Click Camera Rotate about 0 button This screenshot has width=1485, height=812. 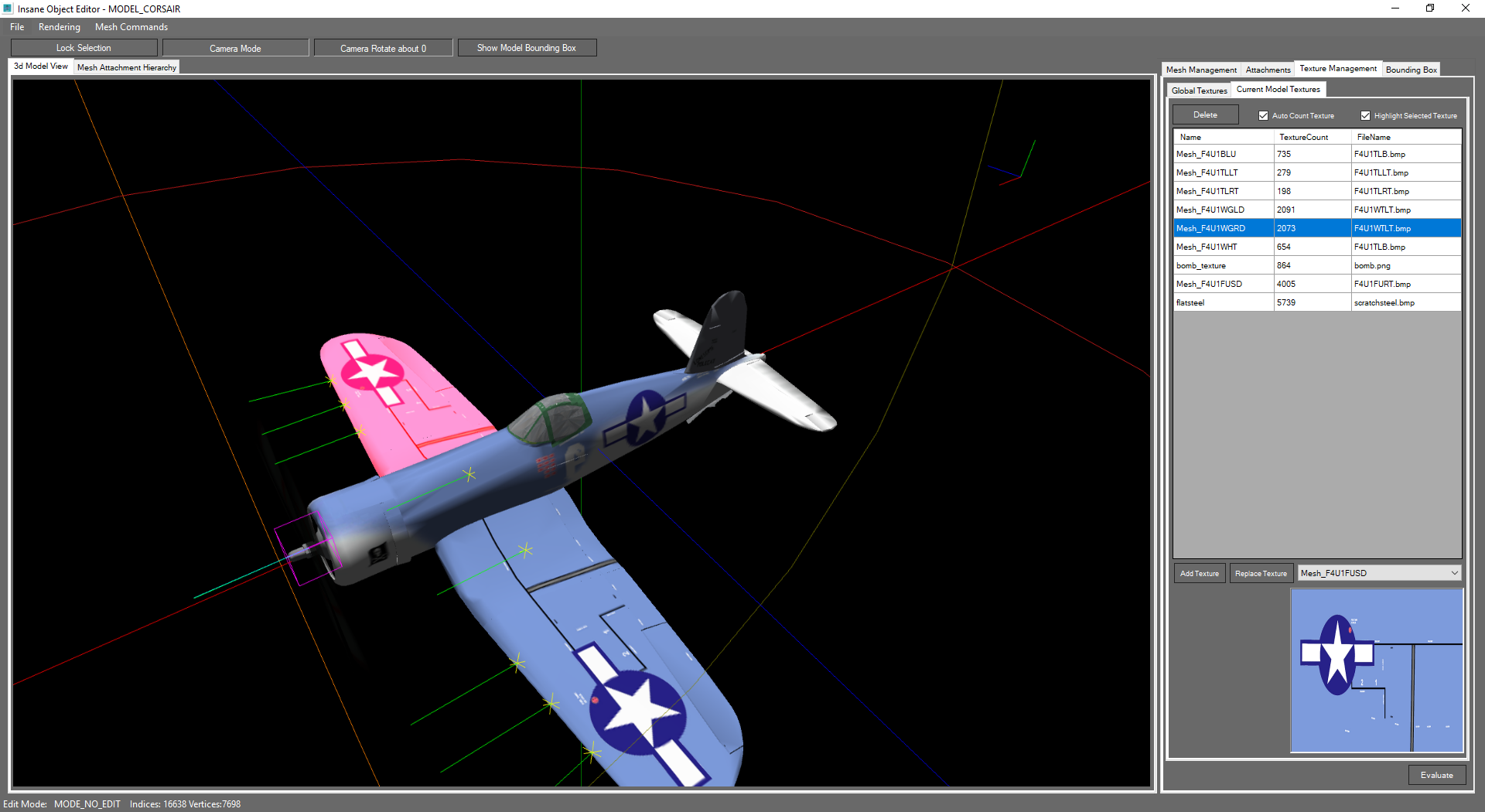tap(383, 48)
